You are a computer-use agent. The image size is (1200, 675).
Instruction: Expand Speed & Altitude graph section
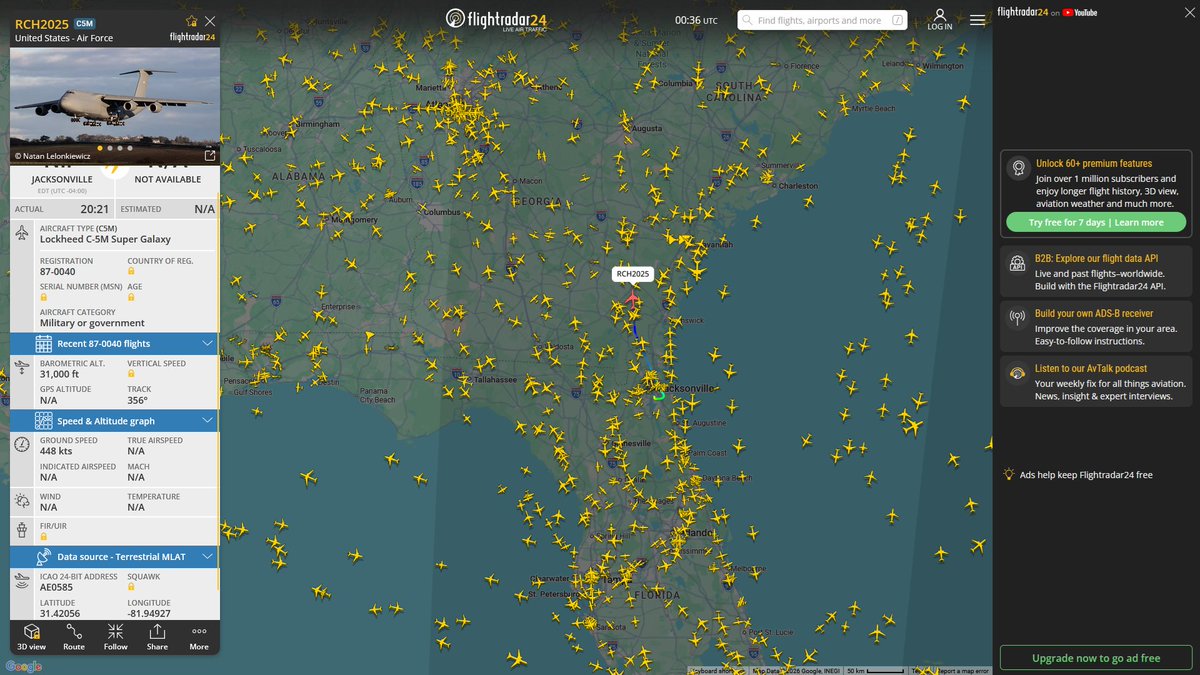(x=114, y=421)
